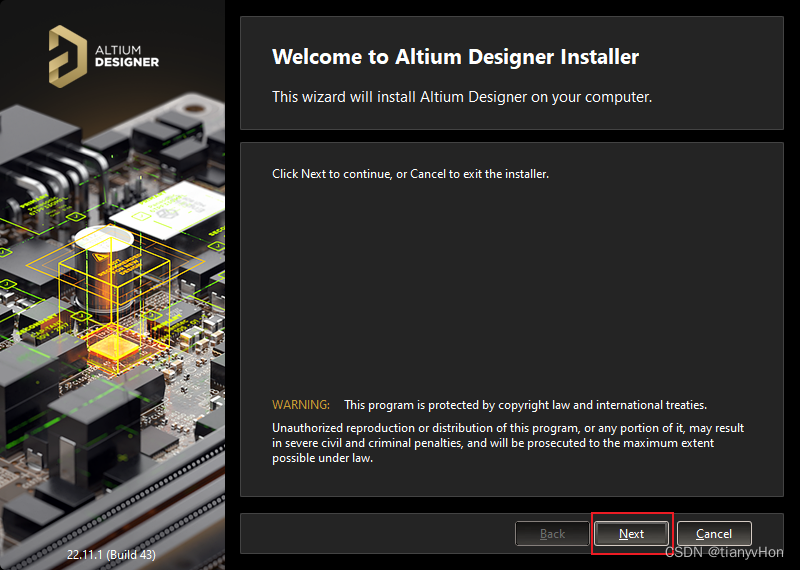Click the 'This wizard will install' subtitle
Screen dimensions: 800x570
(462, 97)
